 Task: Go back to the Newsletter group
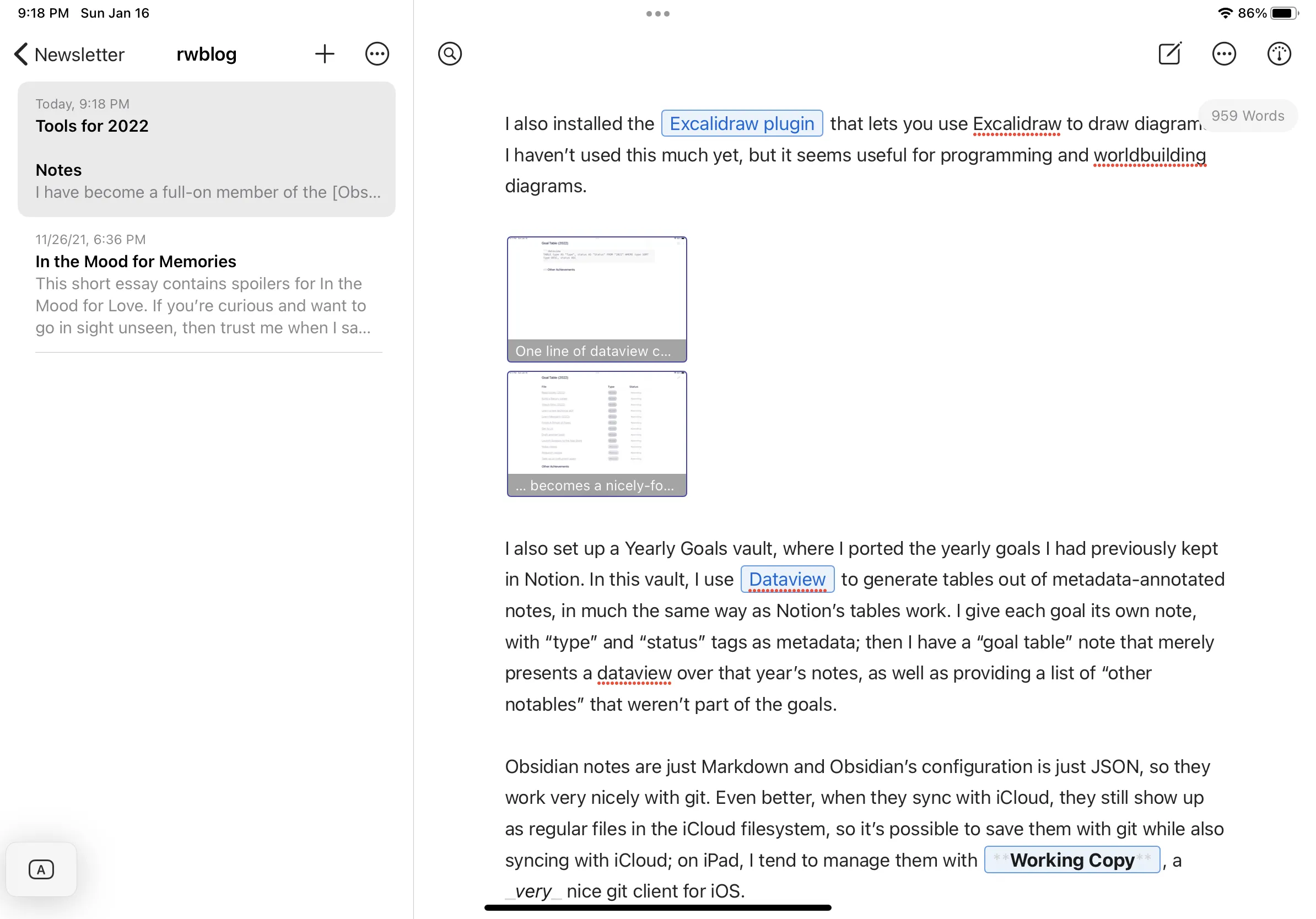pos(69,55)
